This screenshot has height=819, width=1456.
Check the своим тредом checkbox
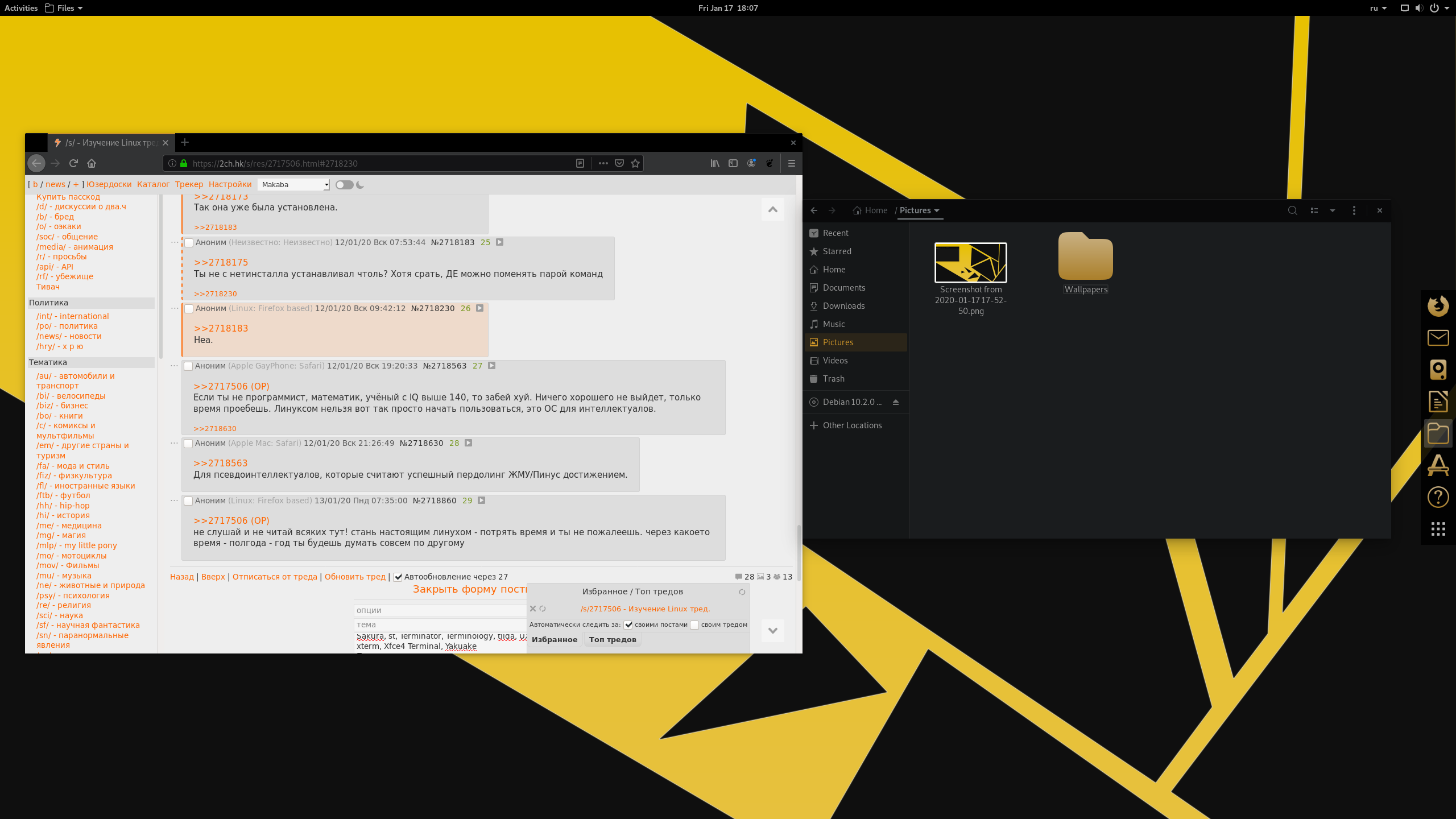(694, 625)
